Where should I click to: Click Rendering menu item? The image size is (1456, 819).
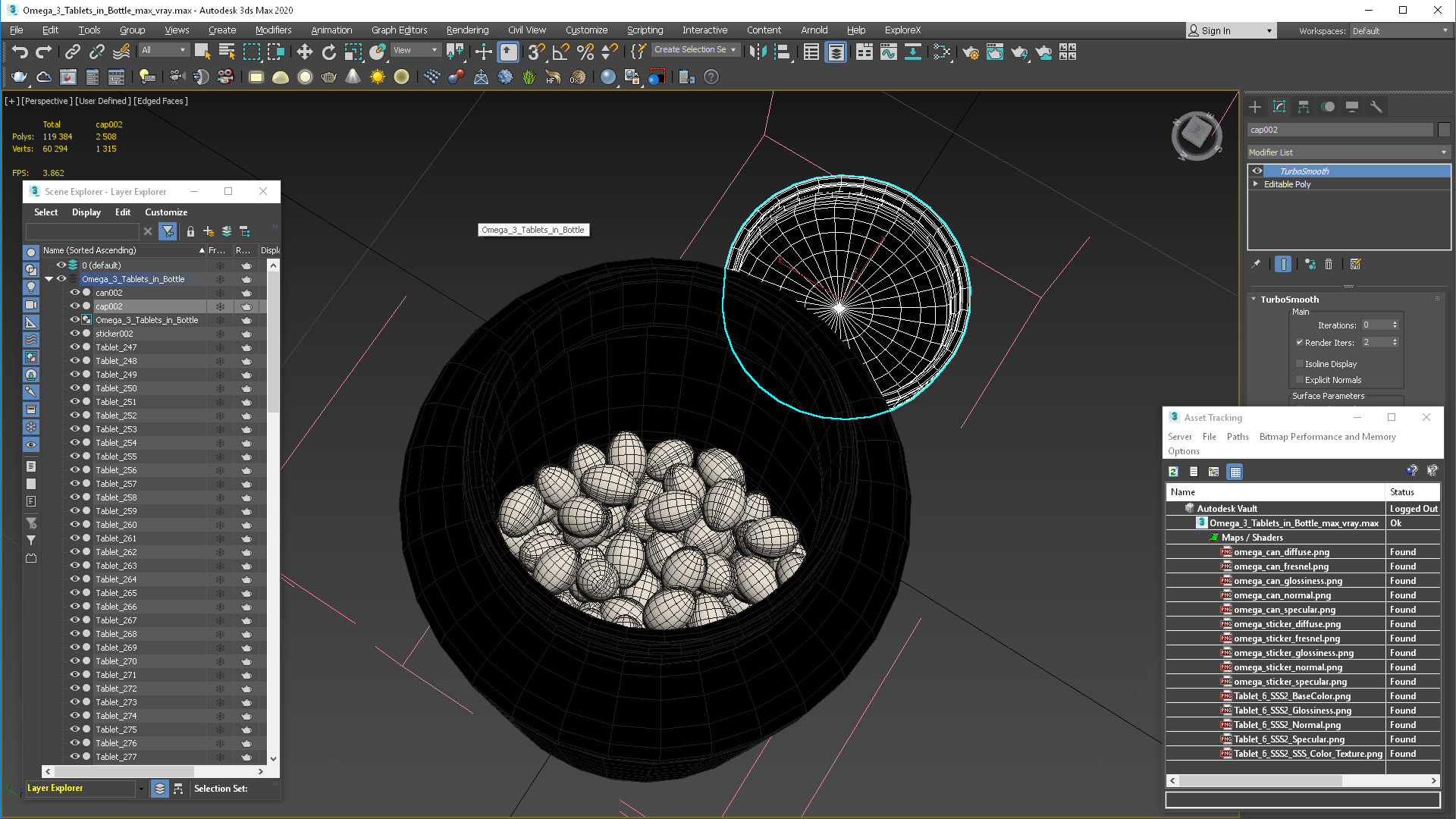466,29
